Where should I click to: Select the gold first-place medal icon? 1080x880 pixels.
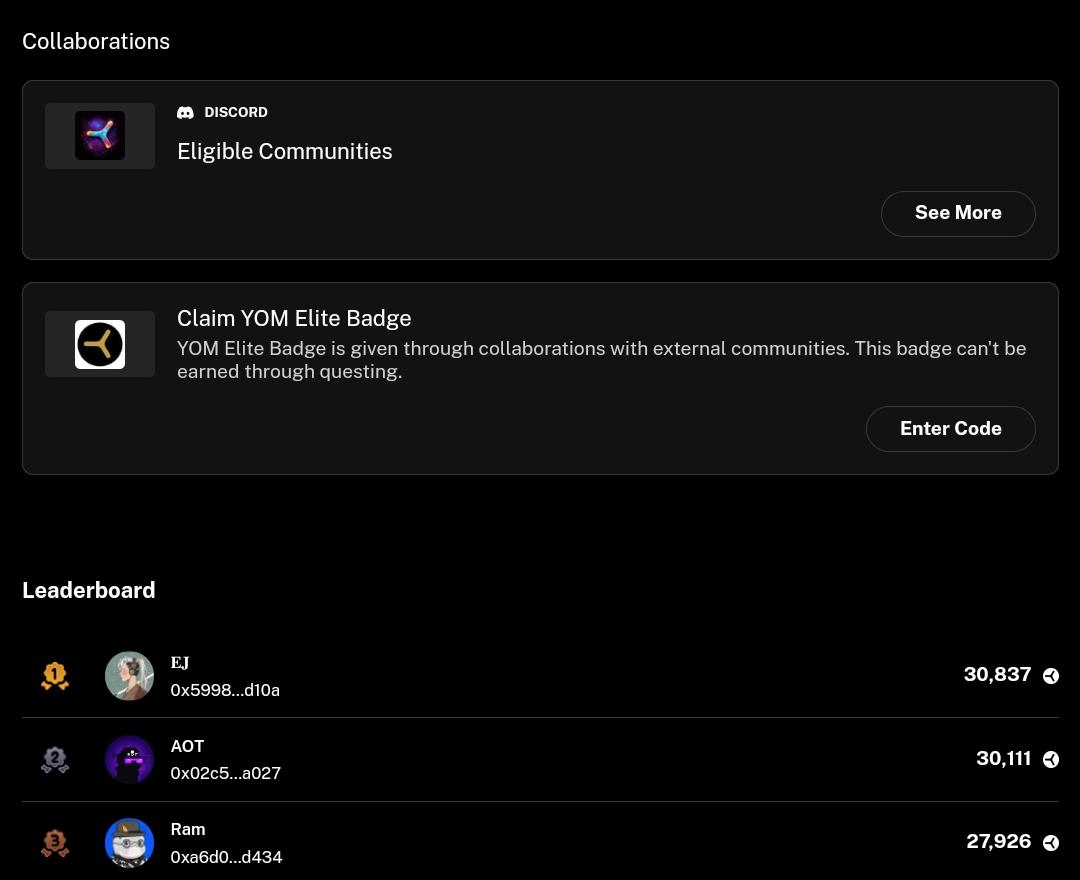(x=55, y=676)
